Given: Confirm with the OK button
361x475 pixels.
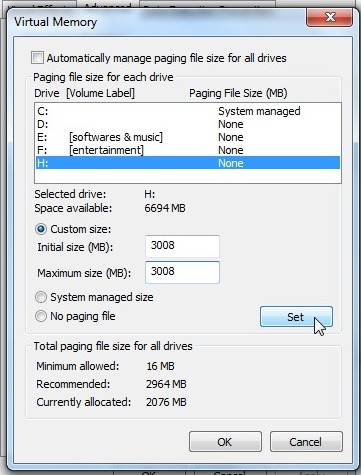Looking at the screenshot, I should (x=225, y=442).
